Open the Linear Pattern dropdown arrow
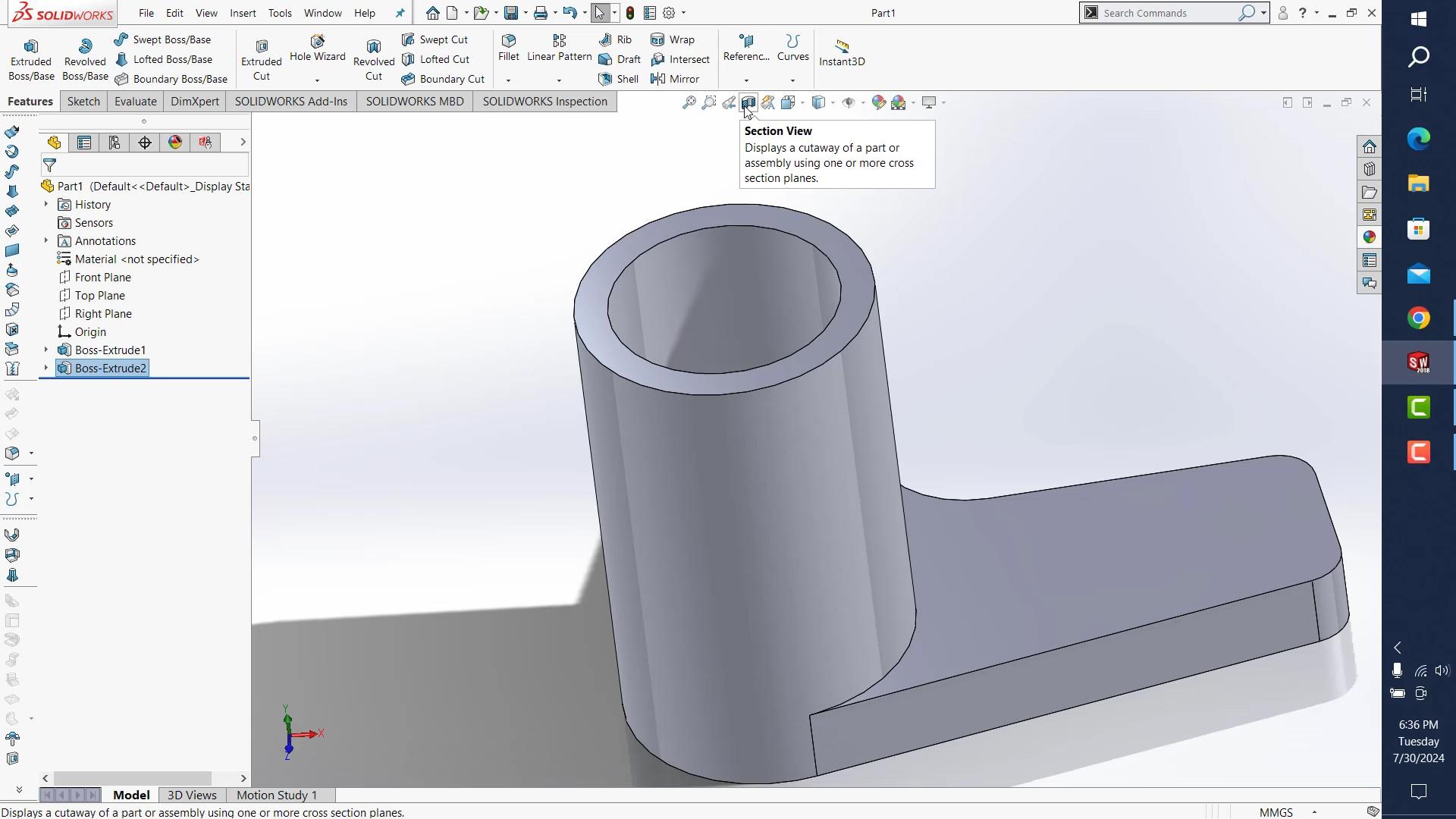1456x819 pixels. click(559, 80)
